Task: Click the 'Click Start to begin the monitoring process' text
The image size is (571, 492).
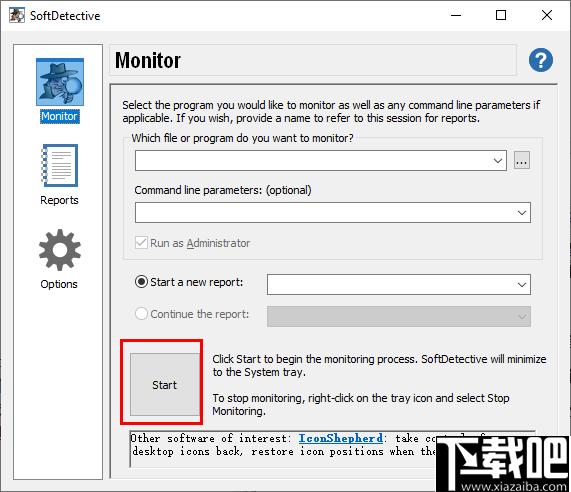Action: [x=379, y=366]
